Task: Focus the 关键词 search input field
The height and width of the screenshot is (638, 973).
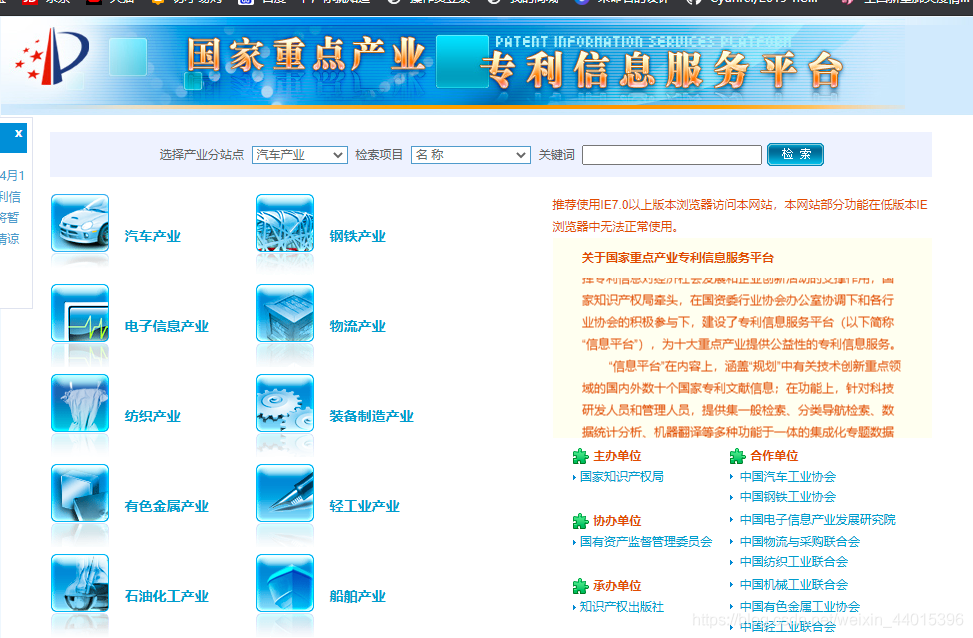Action: (672, 155)
